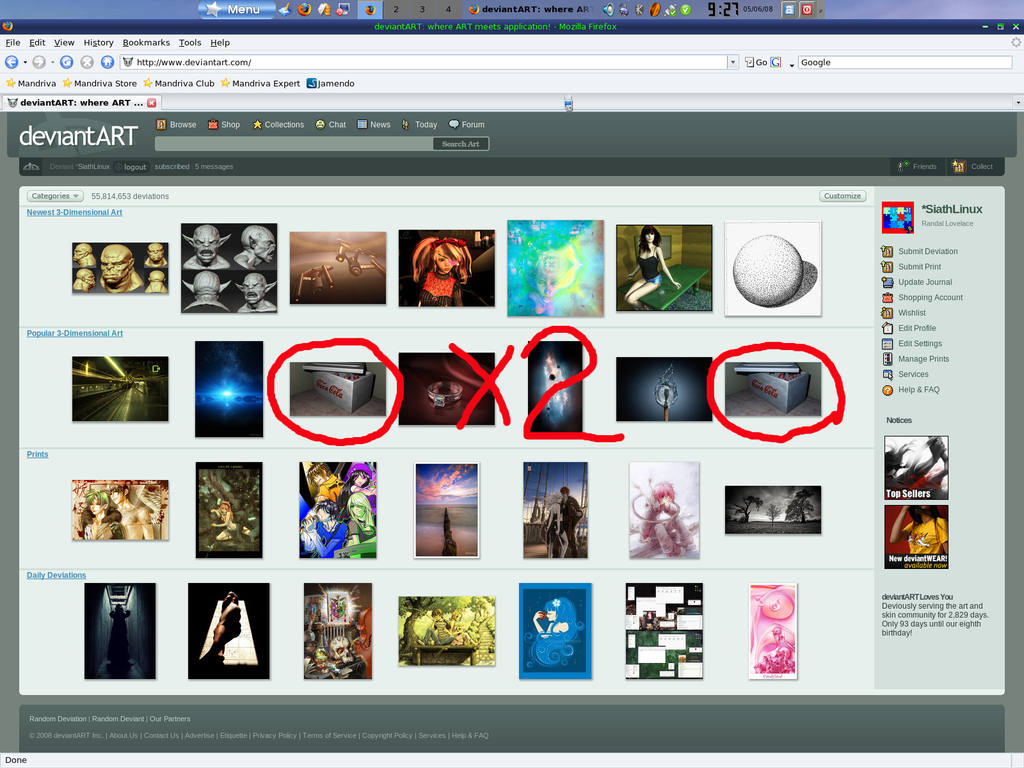The height and width of the screenshot is (768, 1024).
Task: Open the Mandriva Menu button
Action: (236, 9)
